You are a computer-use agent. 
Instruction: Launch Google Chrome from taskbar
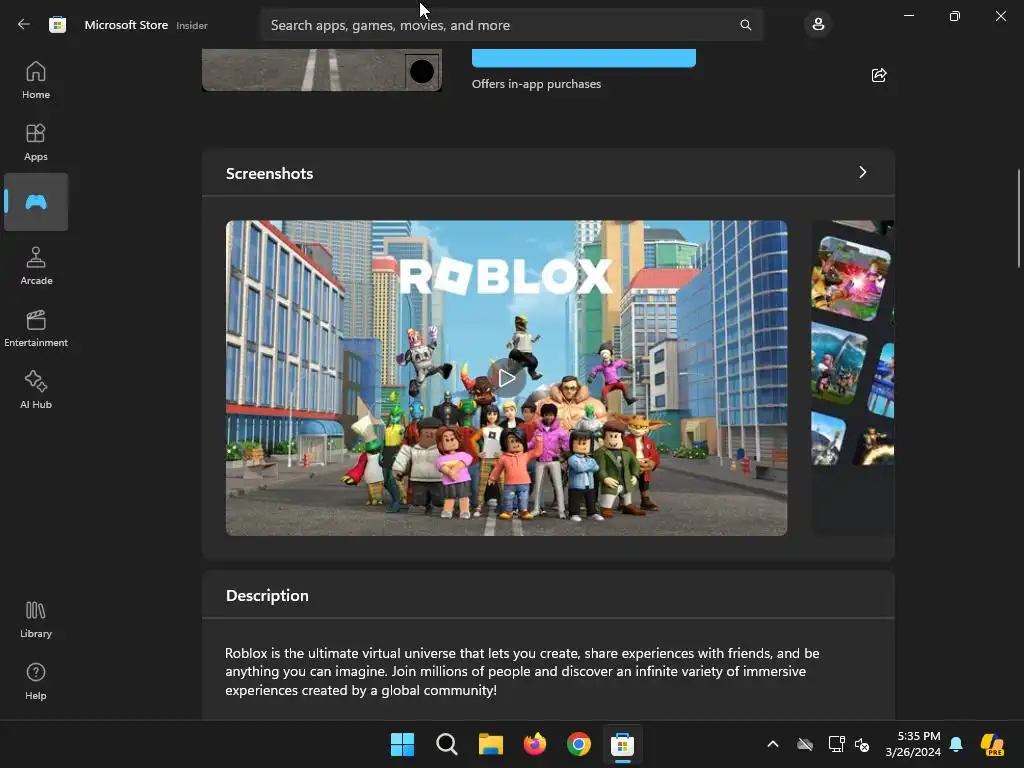click(x=579, y=744)
